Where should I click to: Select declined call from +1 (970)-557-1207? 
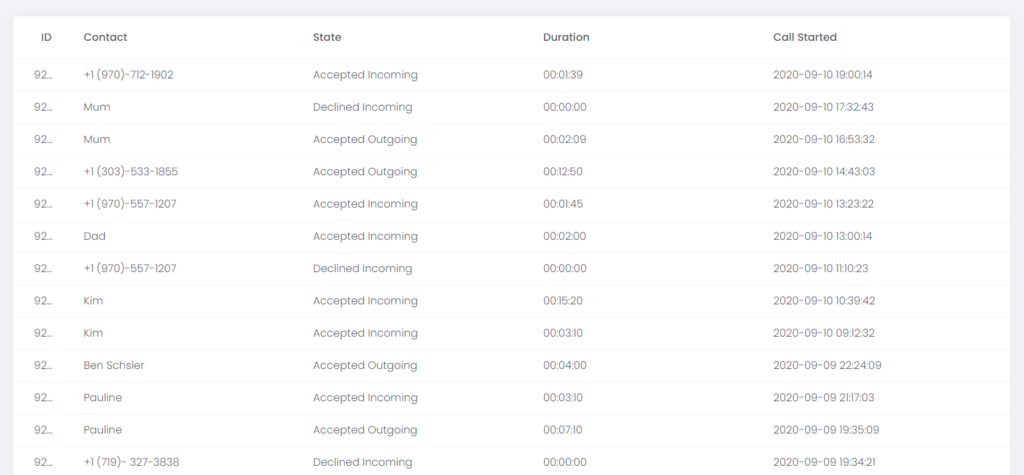[x=511, y=269]
